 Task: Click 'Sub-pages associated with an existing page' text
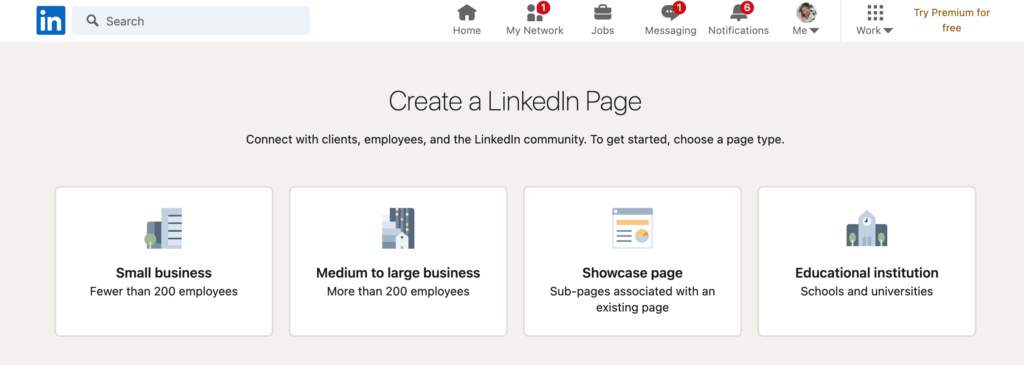[x=632, y=300]
